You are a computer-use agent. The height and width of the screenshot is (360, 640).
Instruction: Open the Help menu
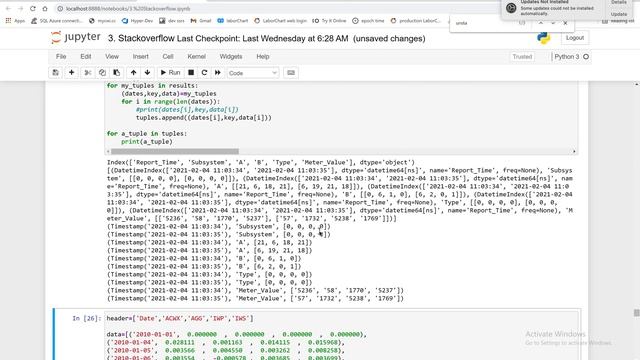263,57
